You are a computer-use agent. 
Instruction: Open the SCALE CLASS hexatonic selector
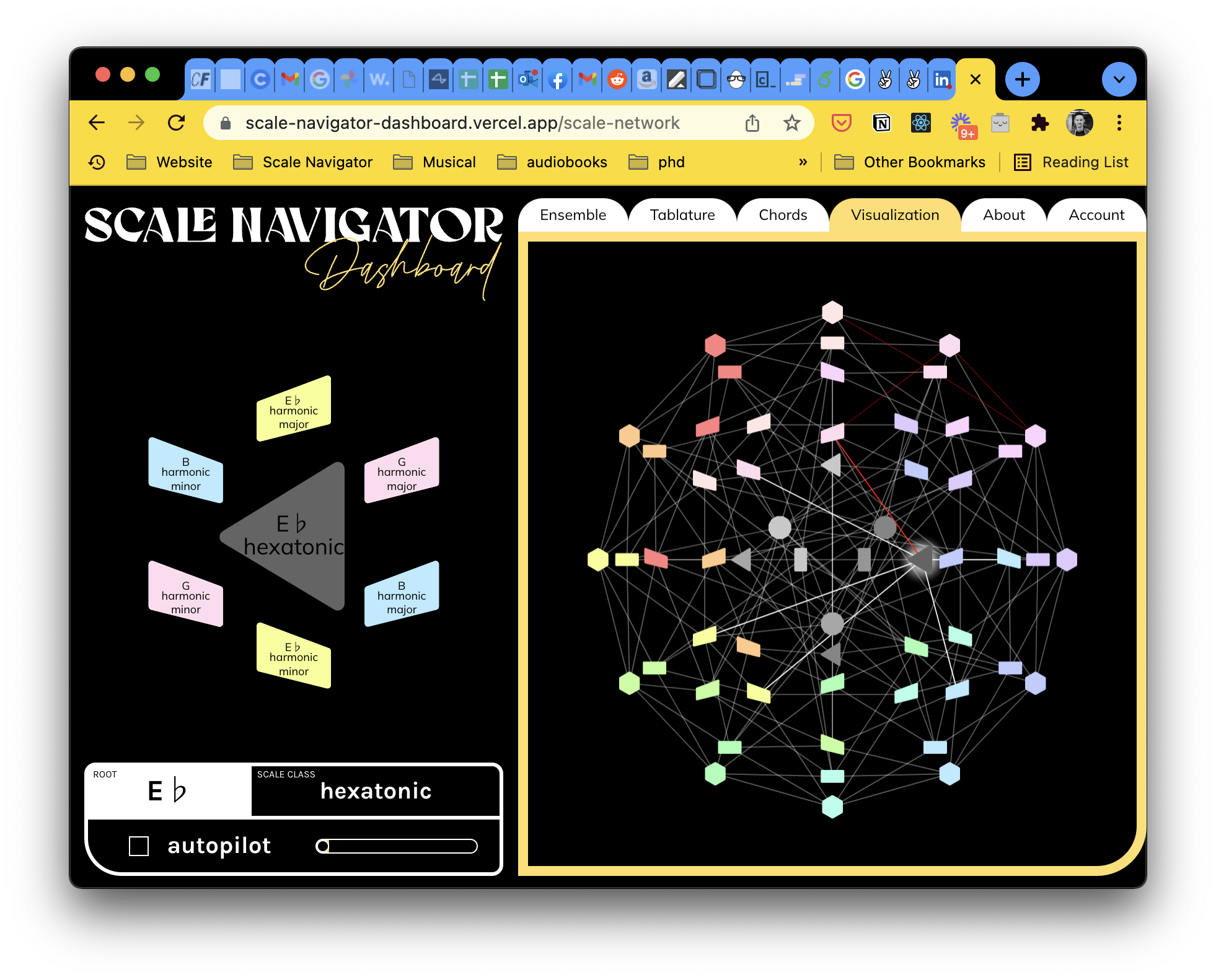click(375, 790)
